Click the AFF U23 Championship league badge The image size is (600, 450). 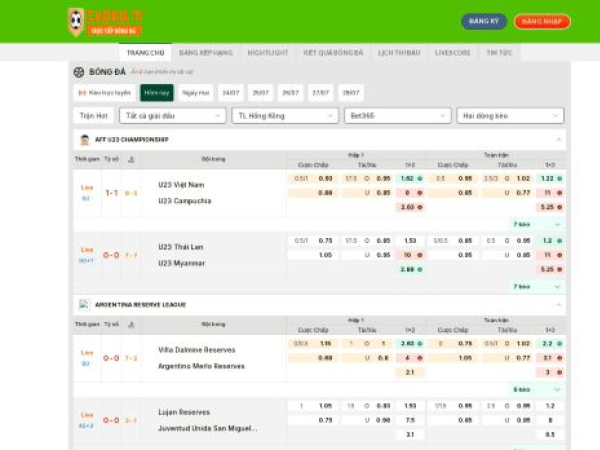click(x=85, y=140)
